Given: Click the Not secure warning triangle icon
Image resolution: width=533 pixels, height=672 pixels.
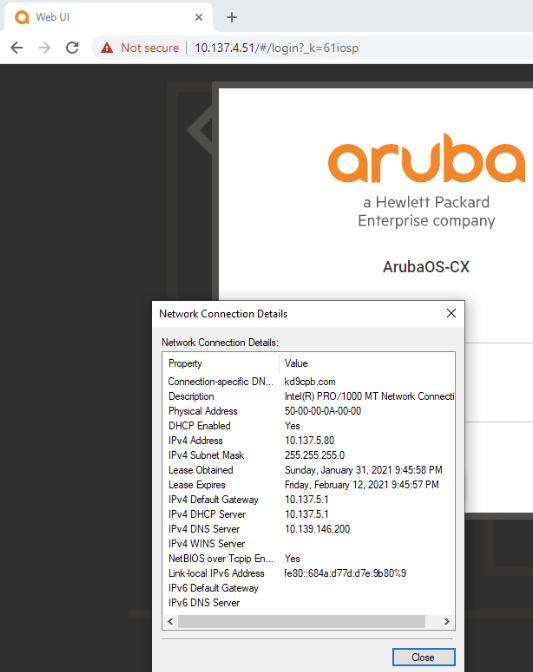Looking at the screenshot, I should pyautogui.click(x=107, y=48).
